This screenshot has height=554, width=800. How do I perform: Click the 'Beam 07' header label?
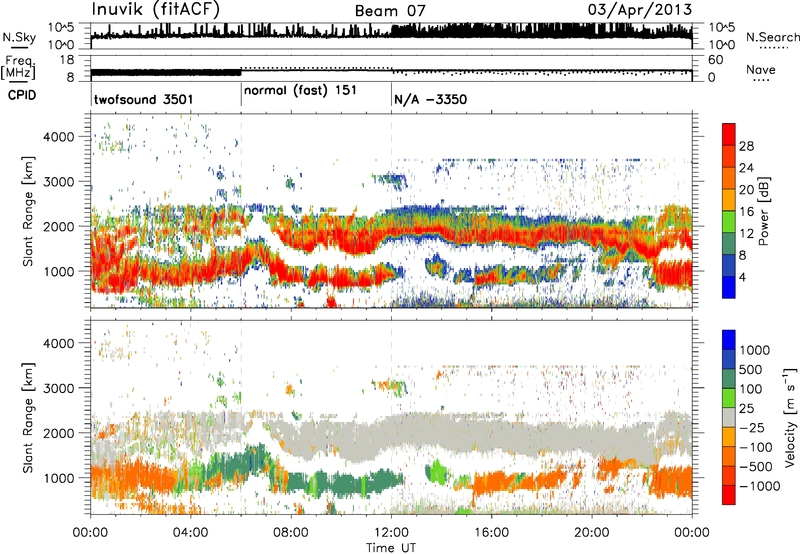pyautogui.click(x=390, y=11)
